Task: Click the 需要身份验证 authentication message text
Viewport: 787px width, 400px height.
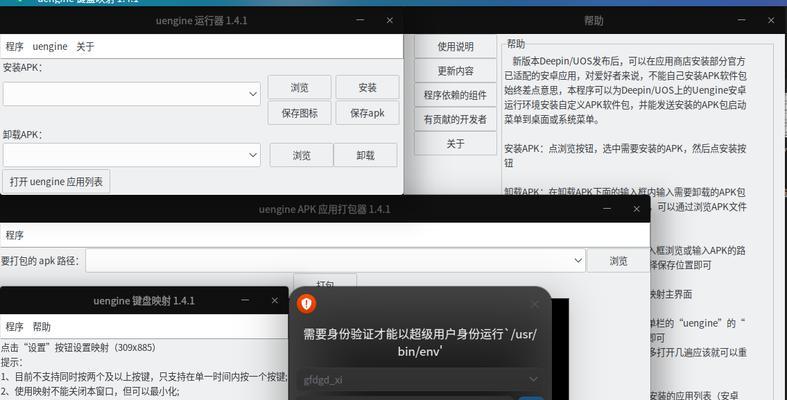Action: click(x=420, y=342)
